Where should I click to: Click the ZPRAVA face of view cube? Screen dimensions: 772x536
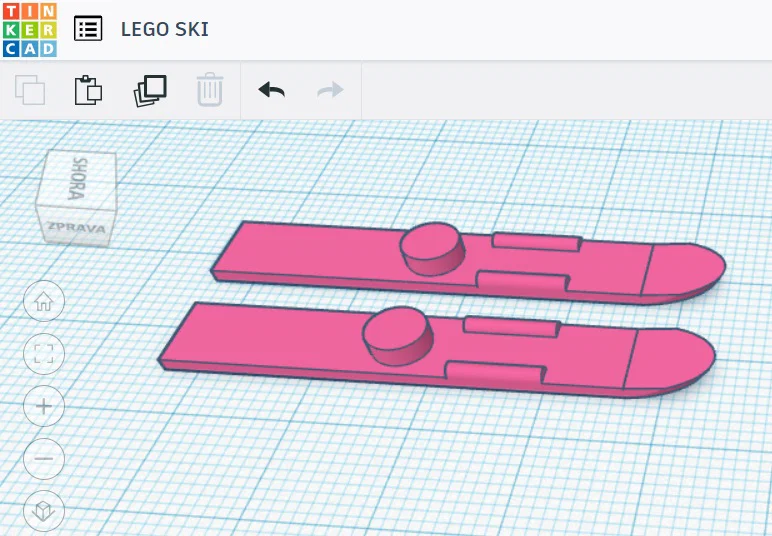(x=77, y=227)
